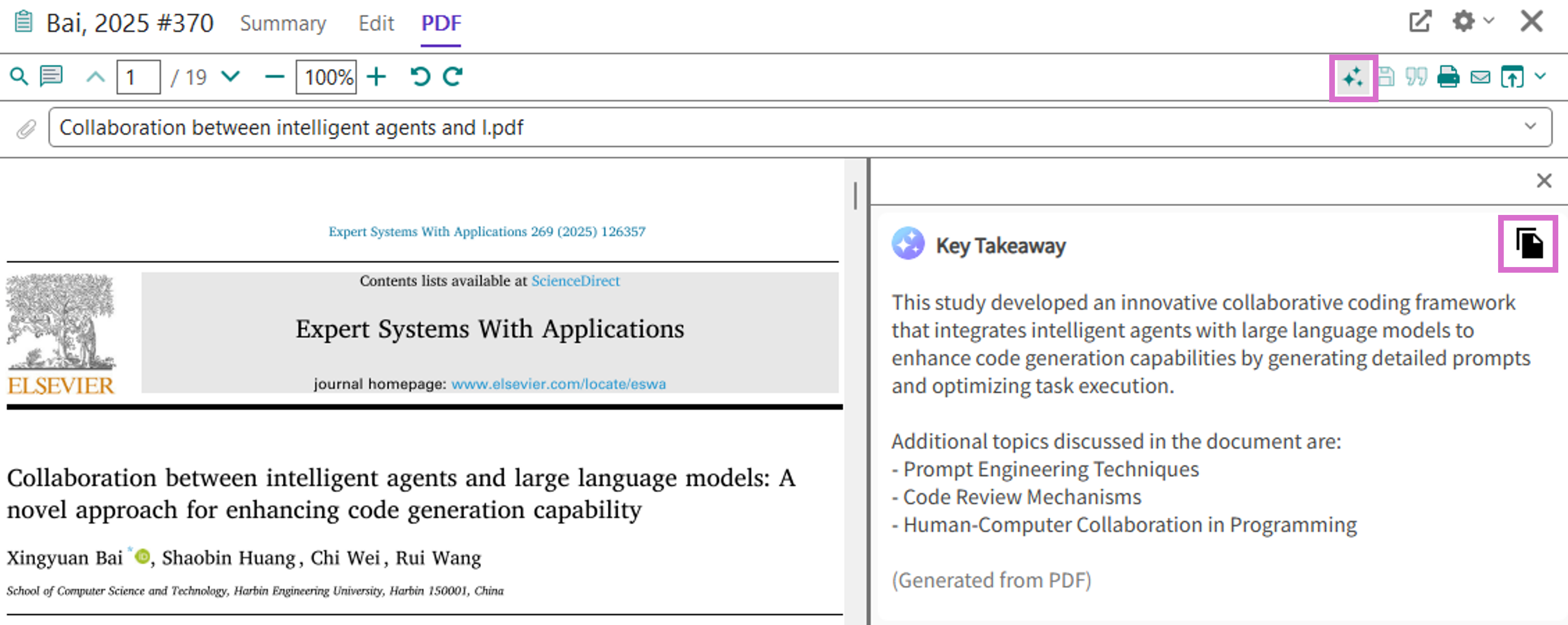Expand the toolbar overflow chevron

(x=1541, y=76)
